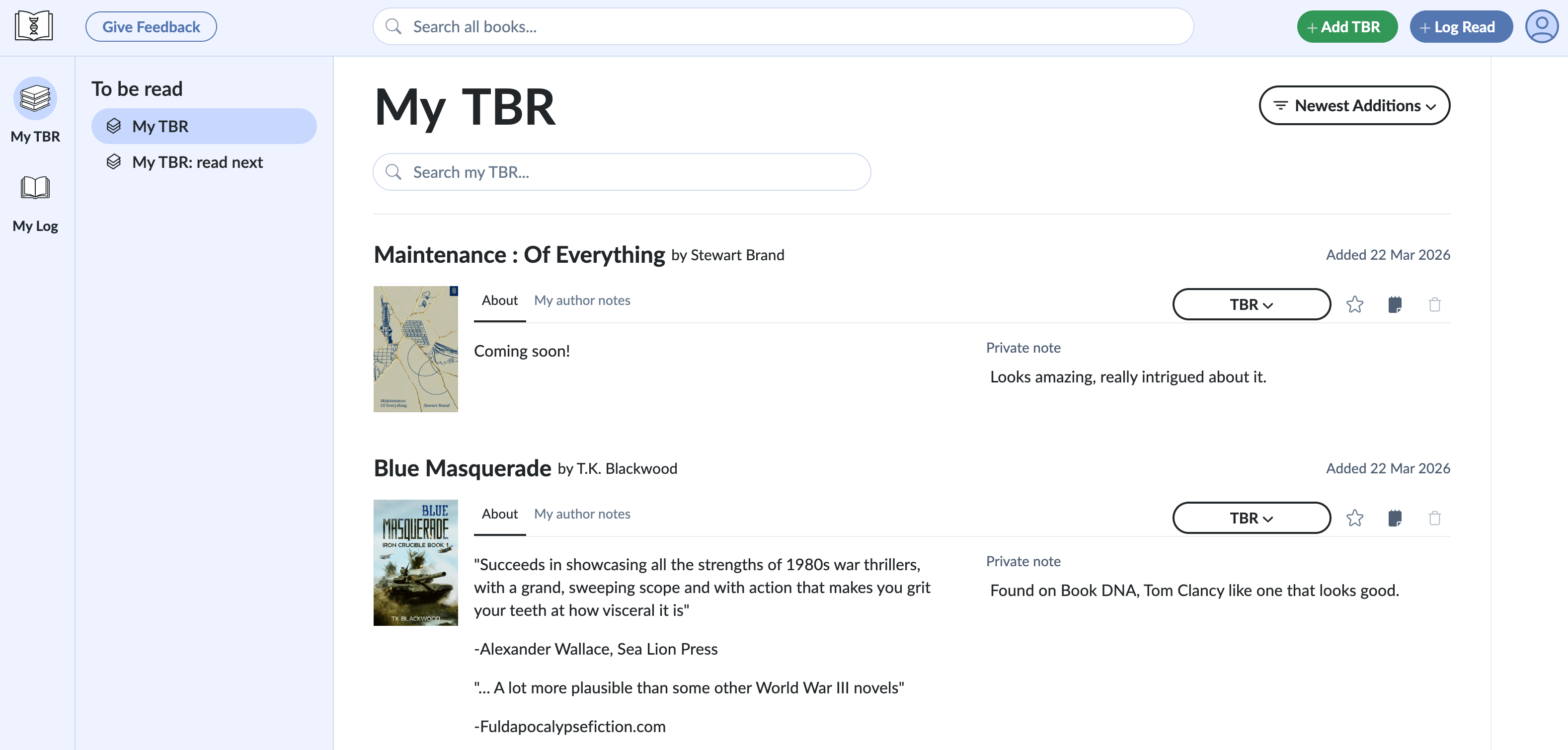Click the Add TBR button
Screen dimensions: 1568x750
pyautogui.click(x=1346, y=27)
